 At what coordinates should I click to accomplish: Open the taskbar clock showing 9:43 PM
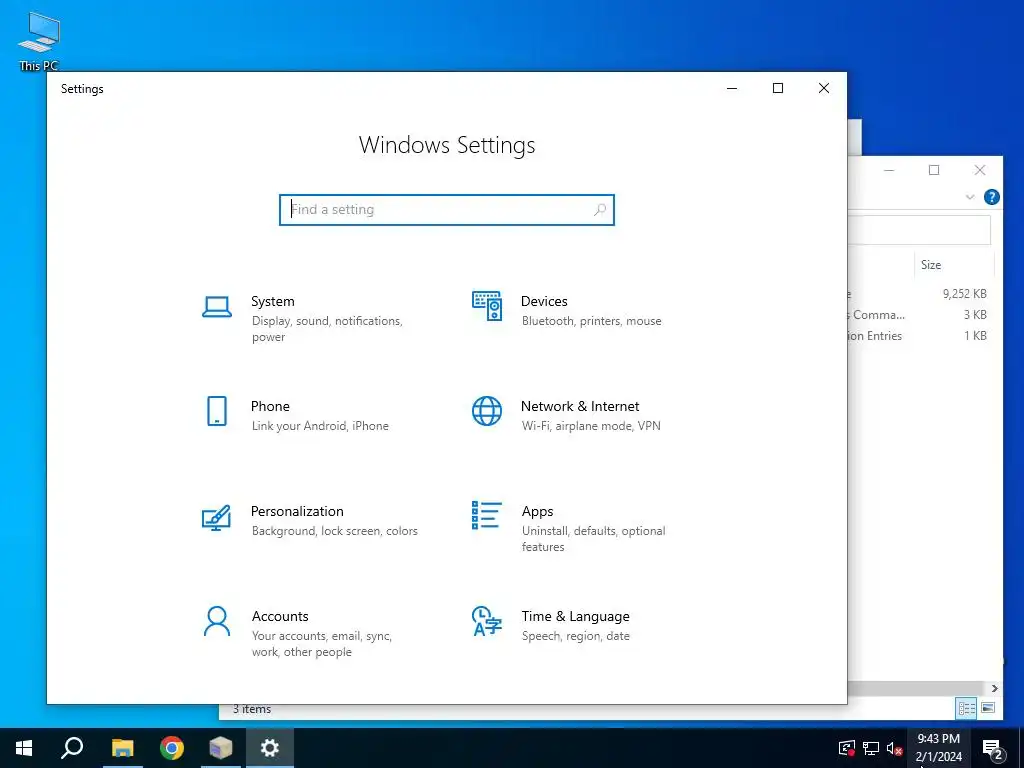point(939,748)
